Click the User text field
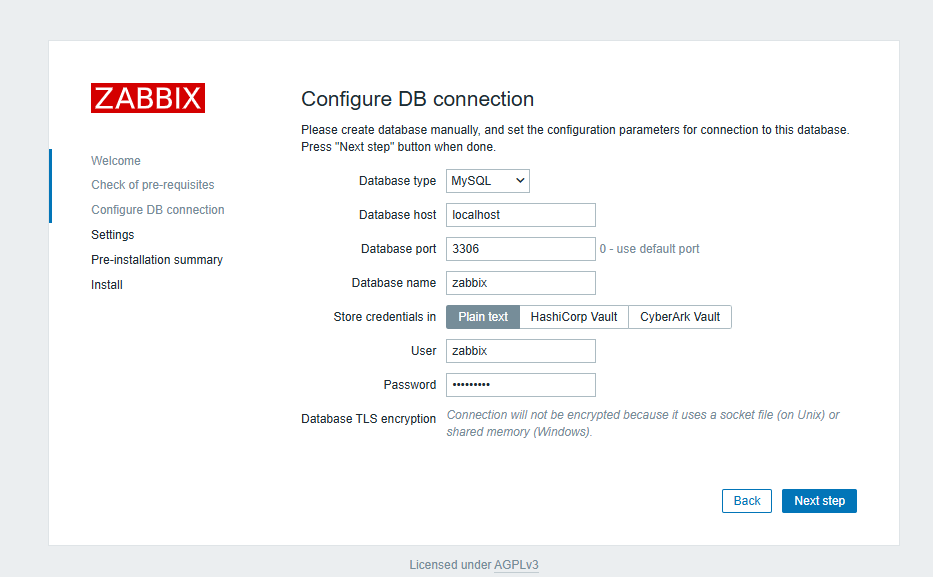 (x=520, y=351)
